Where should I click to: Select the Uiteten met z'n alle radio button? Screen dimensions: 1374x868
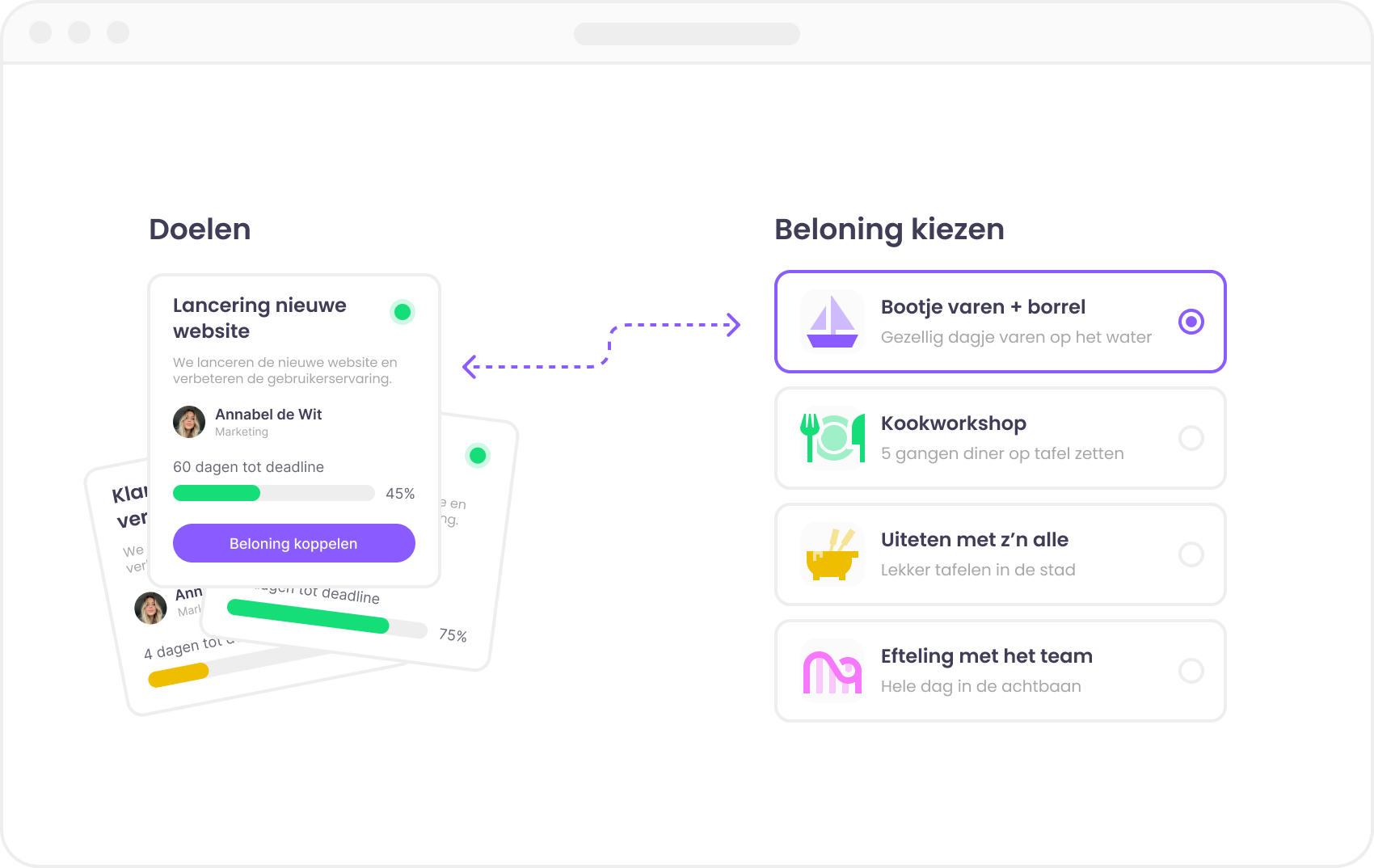pos(1191,554)
